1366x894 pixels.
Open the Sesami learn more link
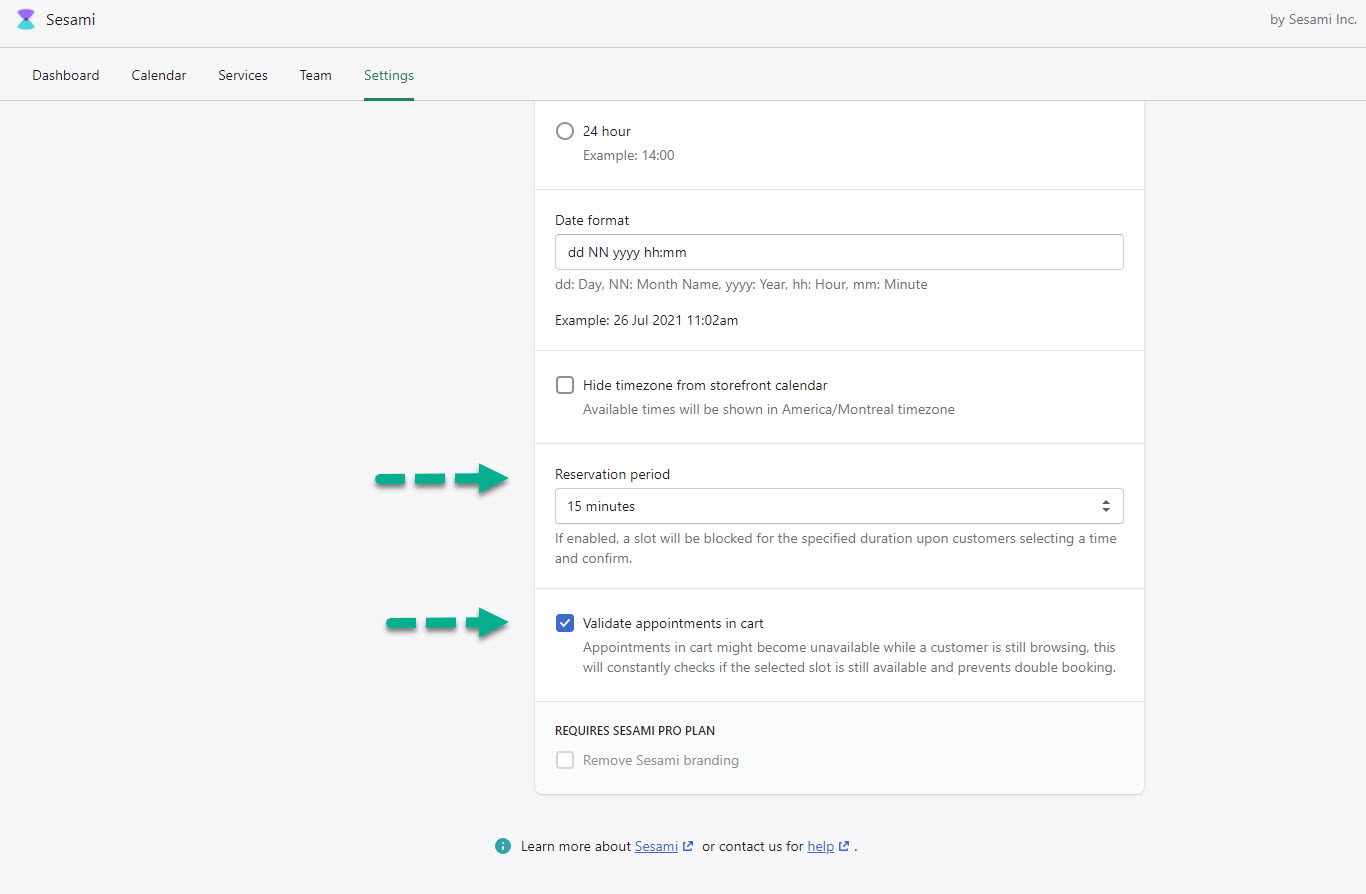point(656,846)
